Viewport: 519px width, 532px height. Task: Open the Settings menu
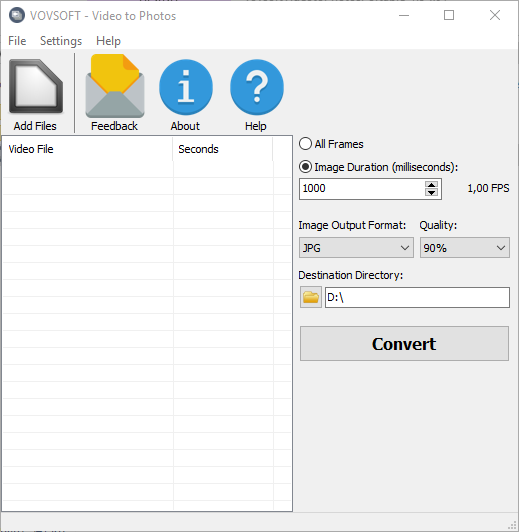click(61, 41)
